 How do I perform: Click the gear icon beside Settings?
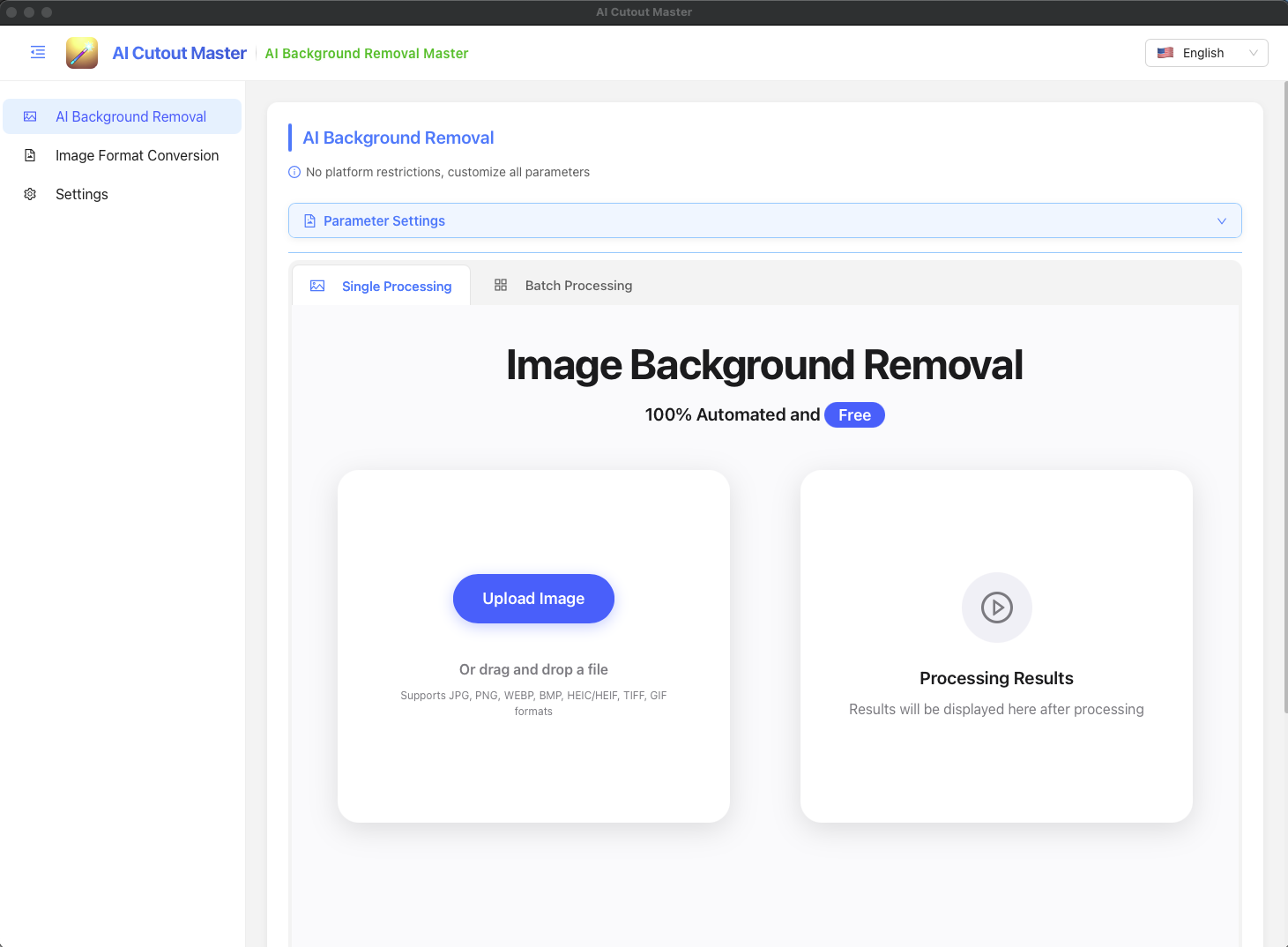[31, 194]
